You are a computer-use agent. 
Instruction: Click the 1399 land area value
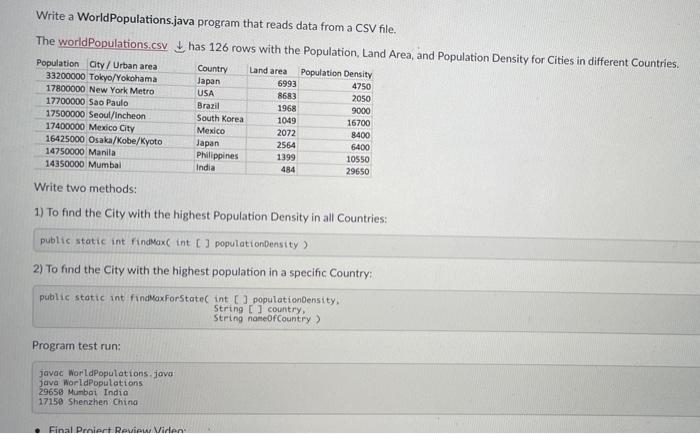[286, 157]
